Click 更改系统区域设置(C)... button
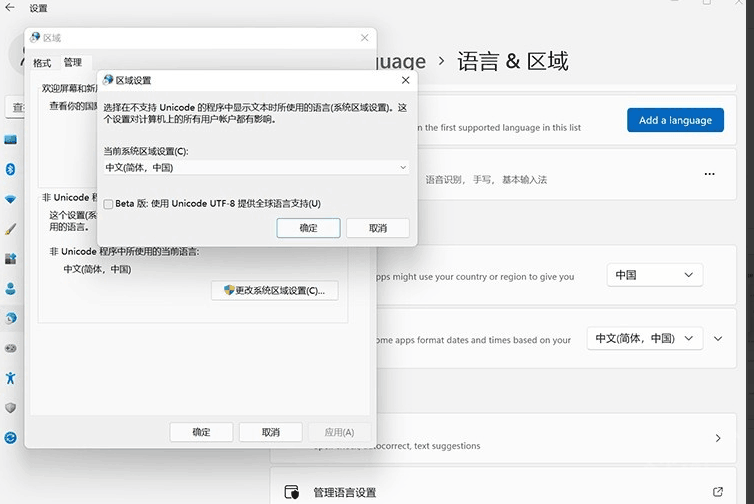This screenshot has width=754, height=504. [274, 290]
